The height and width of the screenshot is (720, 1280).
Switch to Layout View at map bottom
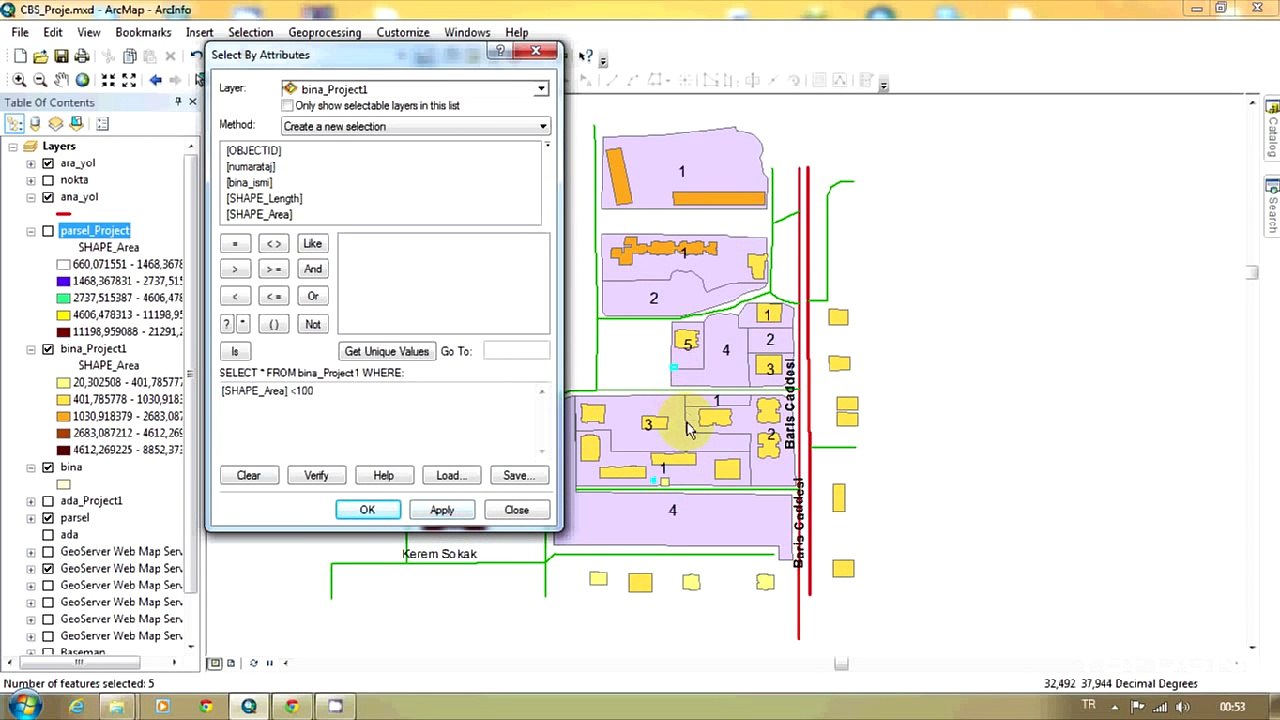coord(231,663)
